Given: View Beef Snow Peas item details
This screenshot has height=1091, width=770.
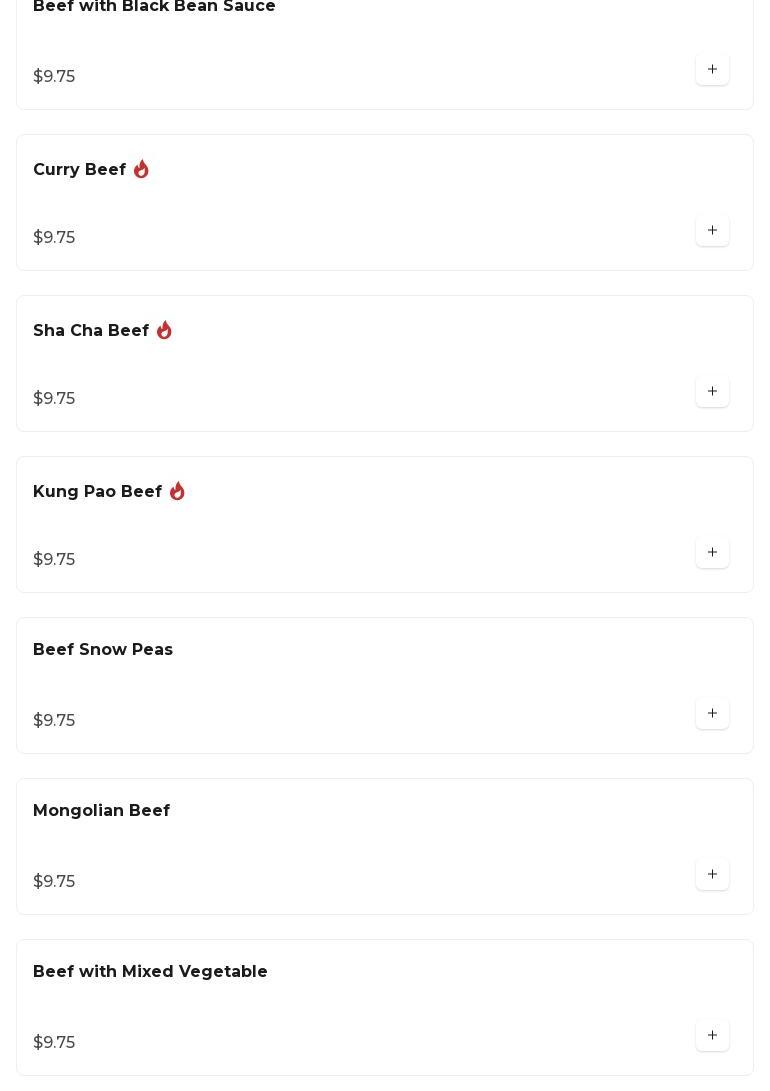Looking at the screenshot, I should click(x=103, y=650).
